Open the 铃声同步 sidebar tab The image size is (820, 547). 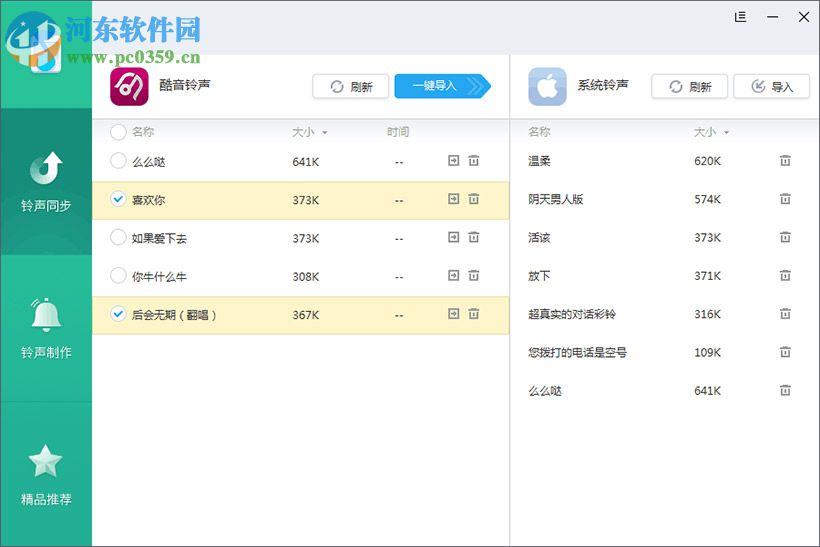(46, 181)
